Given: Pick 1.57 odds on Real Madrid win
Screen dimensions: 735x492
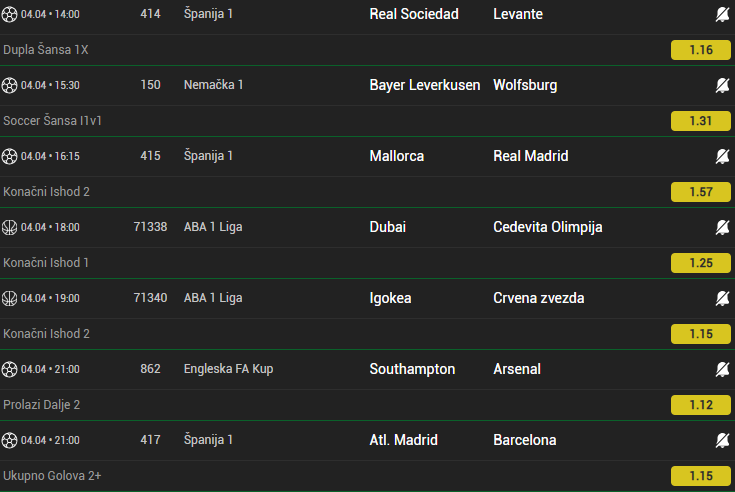Looking at the screenshot, I should (700, 191).
